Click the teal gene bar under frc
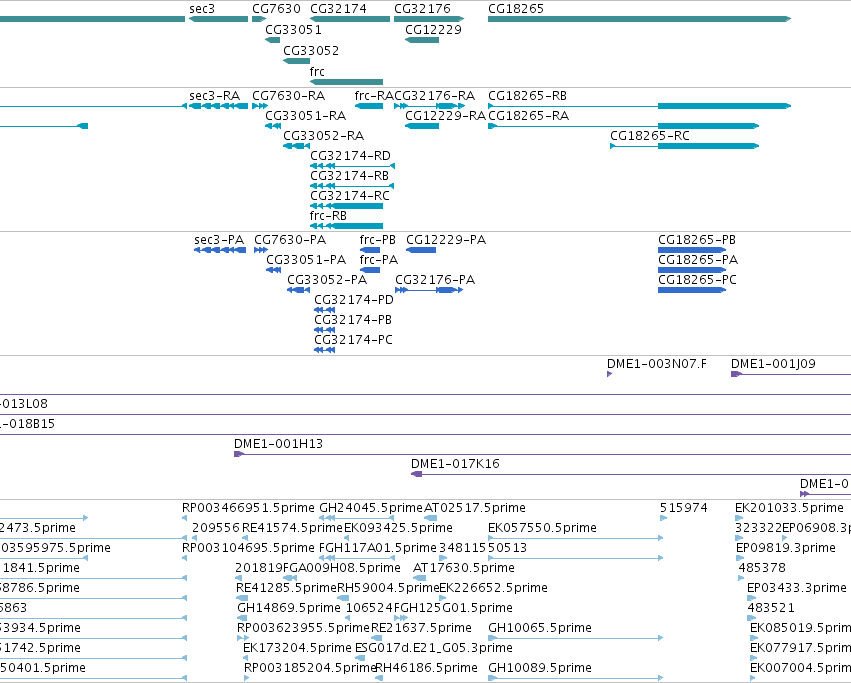Image resolution: width=851 pixels, height=683 pixels. click(x=346, y=82)
